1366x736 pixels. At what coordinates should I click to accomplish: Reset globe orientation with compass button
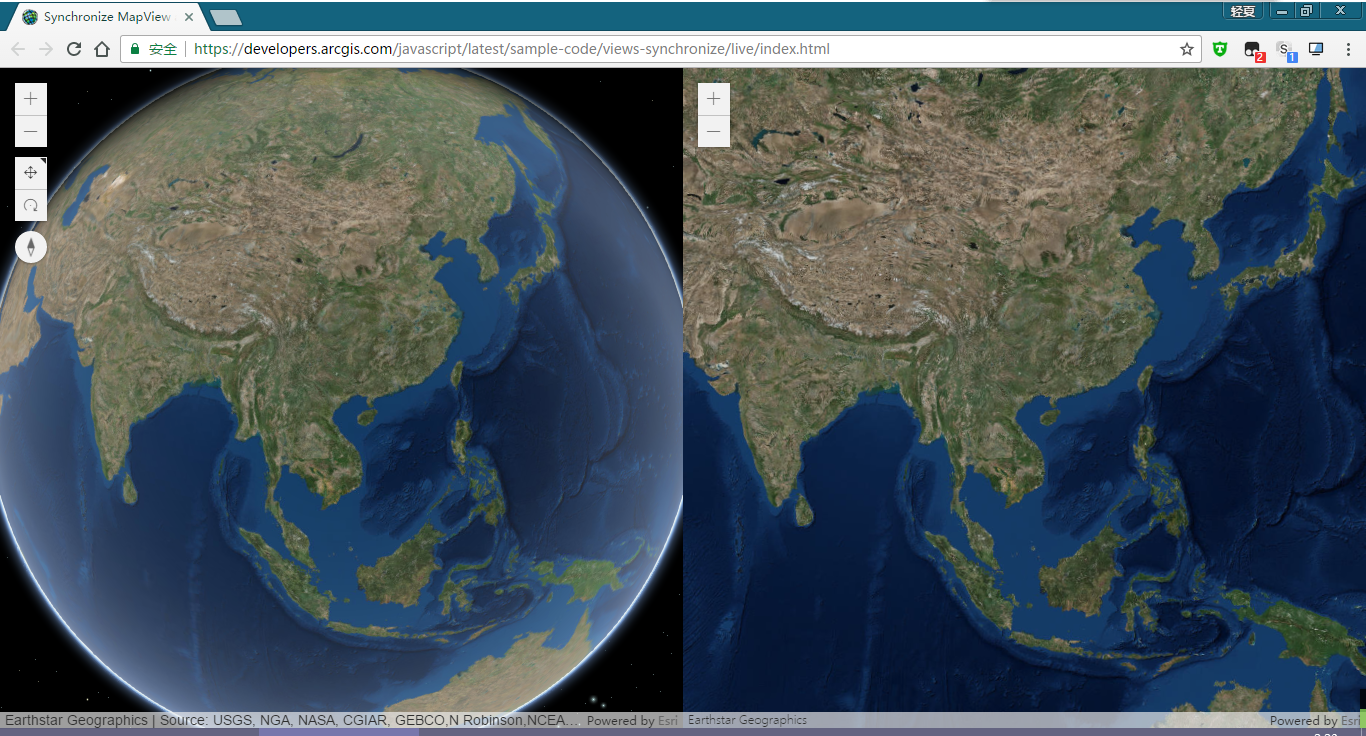coord(31,247)
